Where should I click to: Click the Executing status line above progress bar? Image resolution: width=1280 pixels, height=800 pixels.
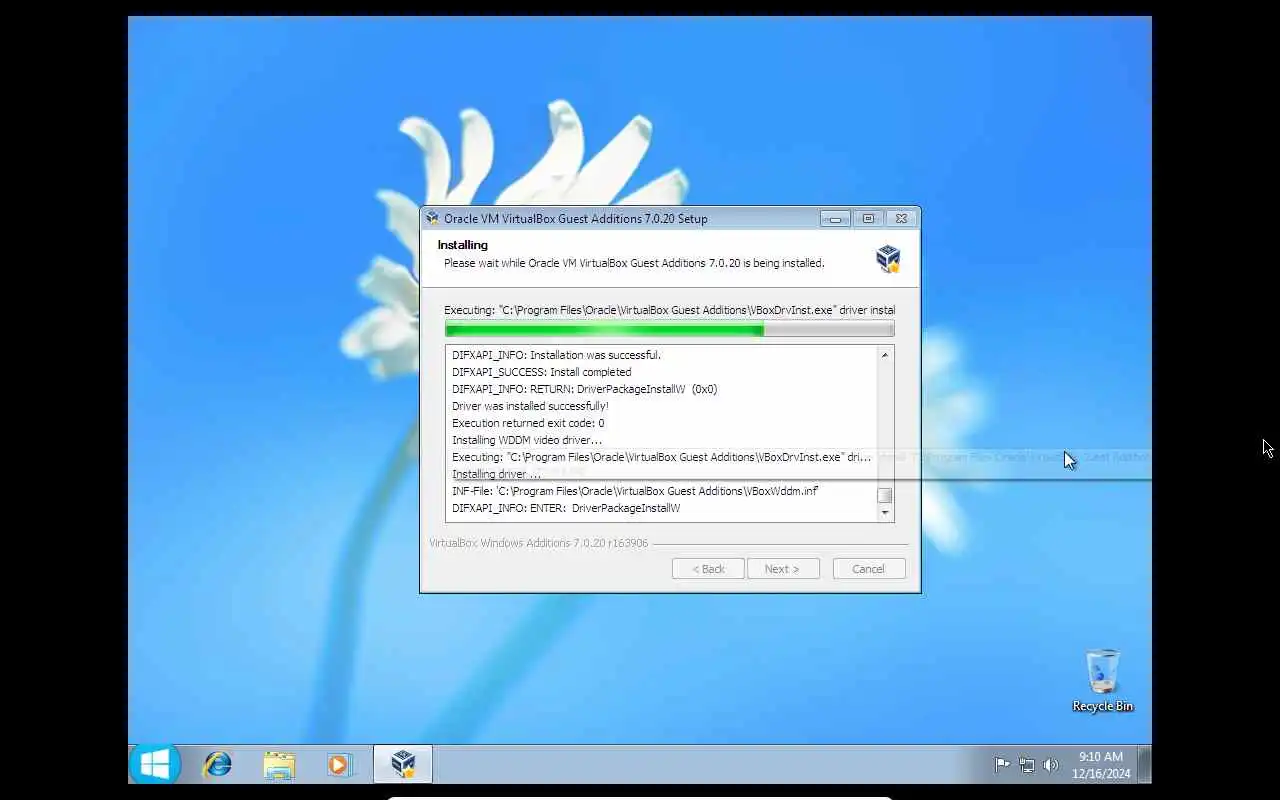670,310
